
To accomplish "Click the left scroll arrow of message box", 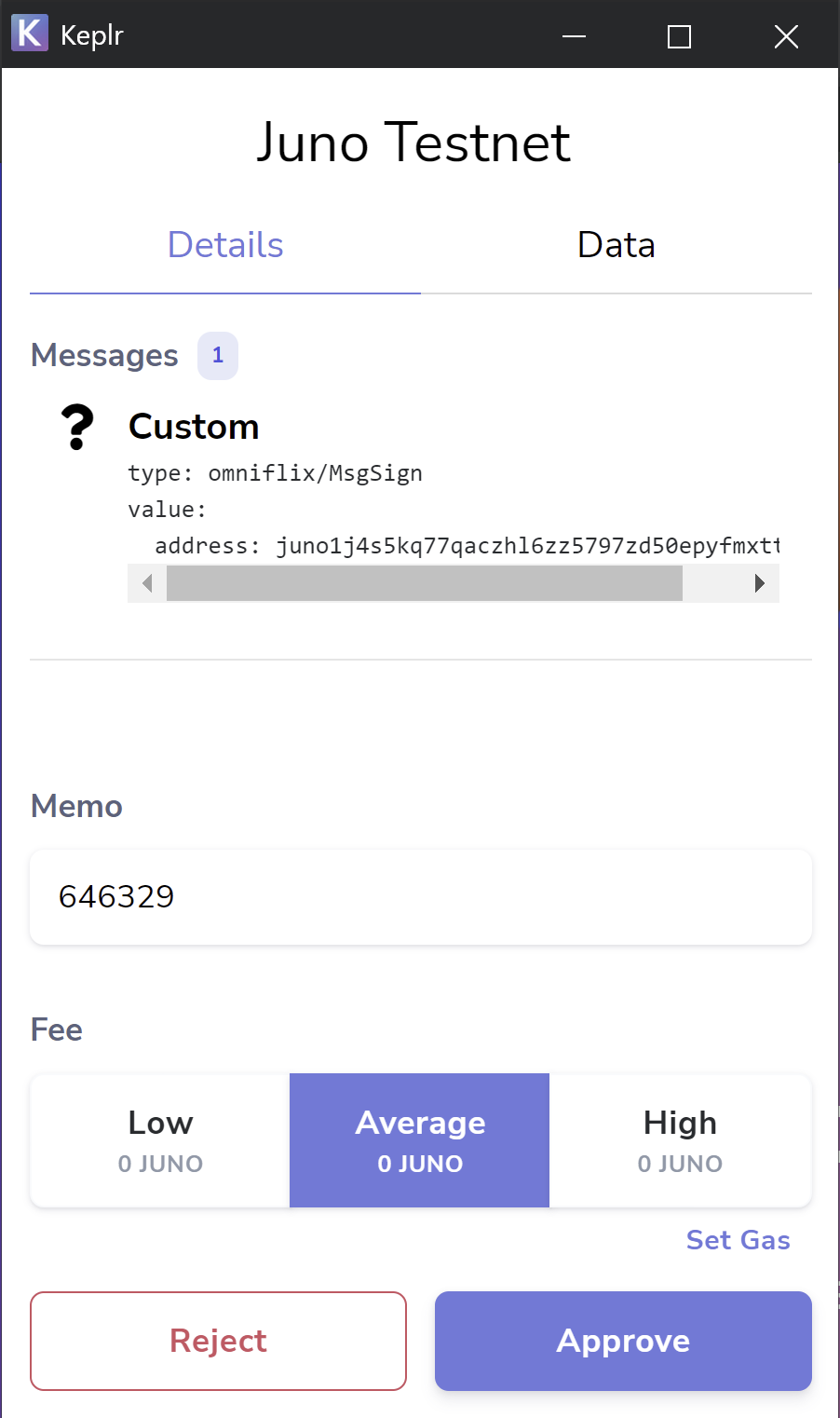I will click(x=147, y=583).
